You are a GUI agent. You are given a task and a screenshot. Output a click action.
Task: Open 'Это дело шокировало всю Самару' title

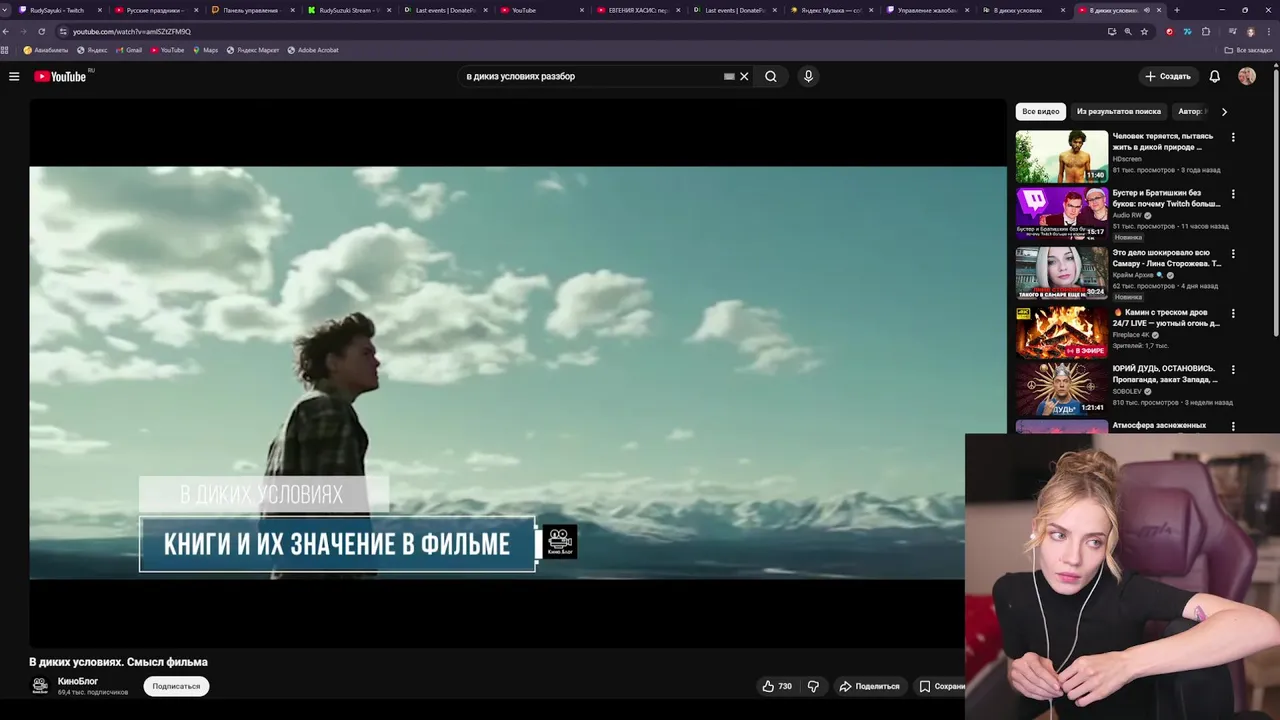tap(1167, 258)
